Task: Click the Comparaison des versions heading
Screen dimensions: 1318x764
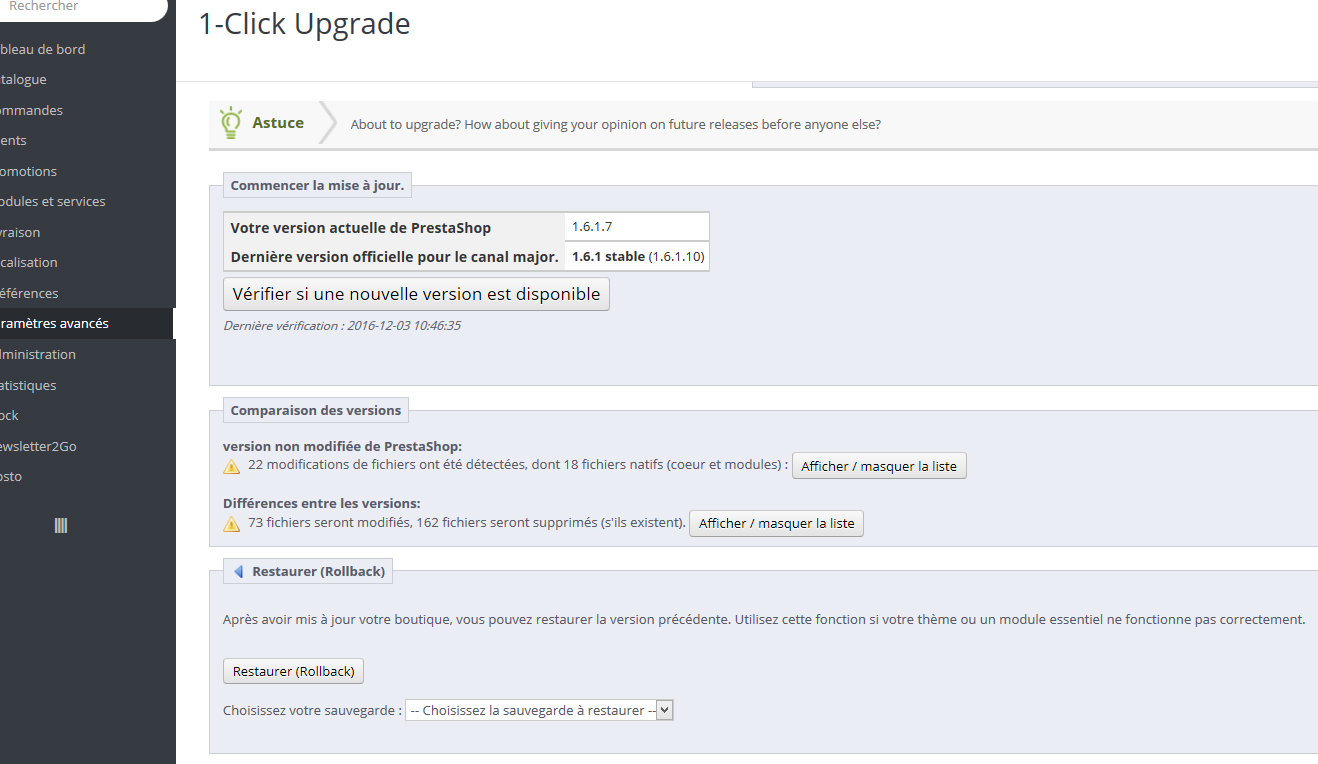Action: point(316,410)
